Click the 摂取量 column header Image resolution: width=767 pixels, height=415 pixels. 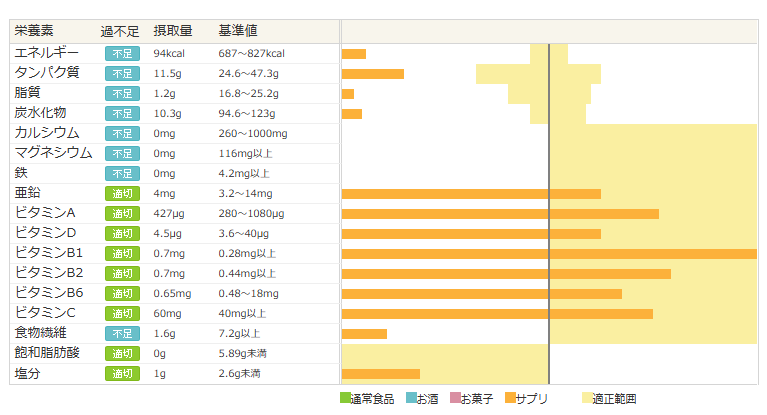pyautogui.click(x=173, y=32)
